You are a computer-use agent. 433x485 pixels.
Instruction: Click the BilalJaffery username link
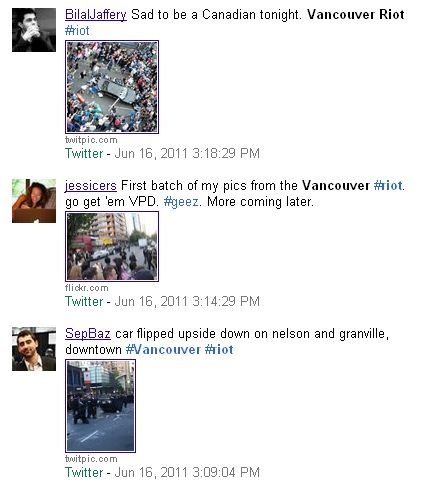[x=96, y=15]
